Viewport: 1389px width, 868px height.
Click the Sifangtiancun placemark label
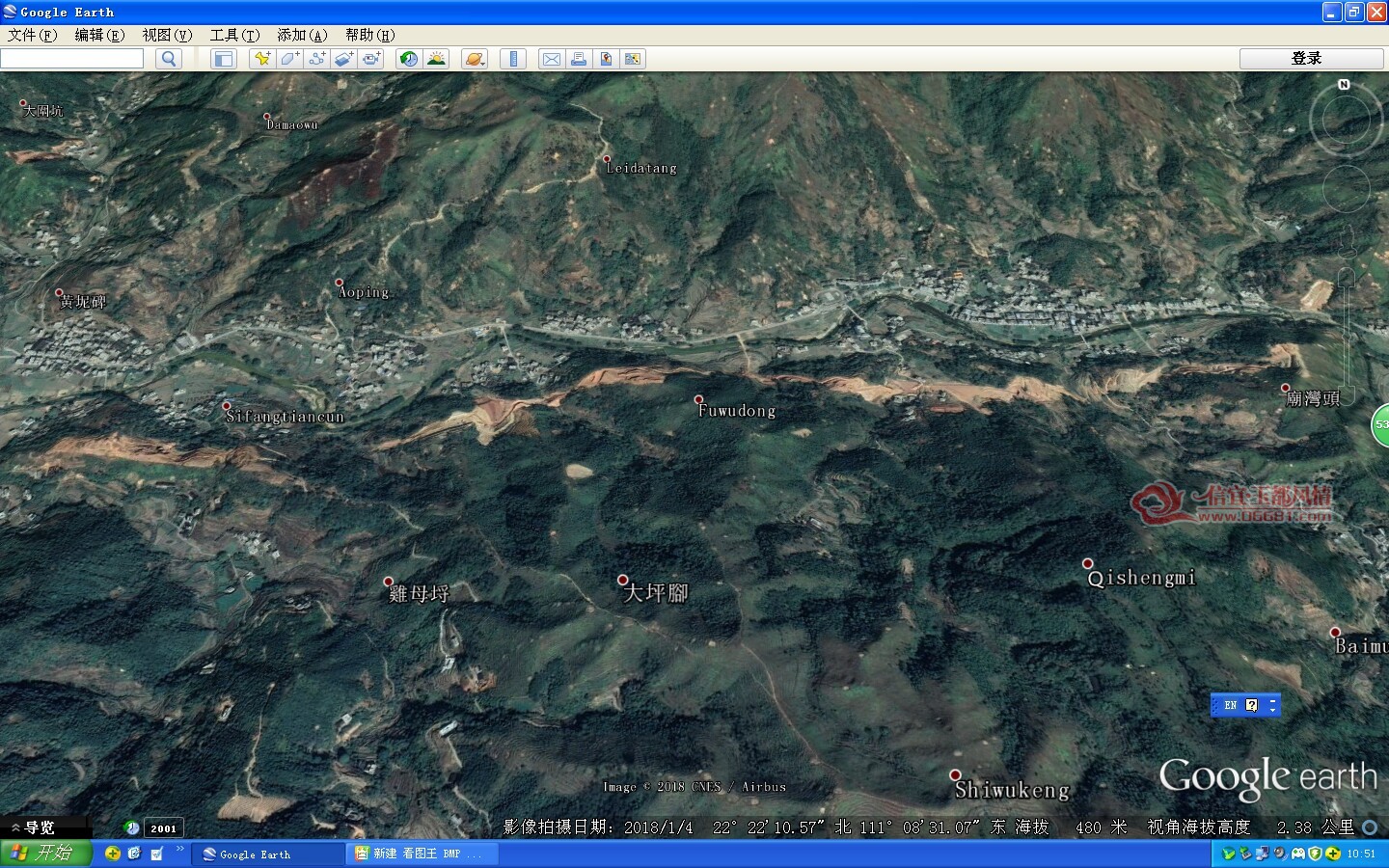[x=285, y=417]
